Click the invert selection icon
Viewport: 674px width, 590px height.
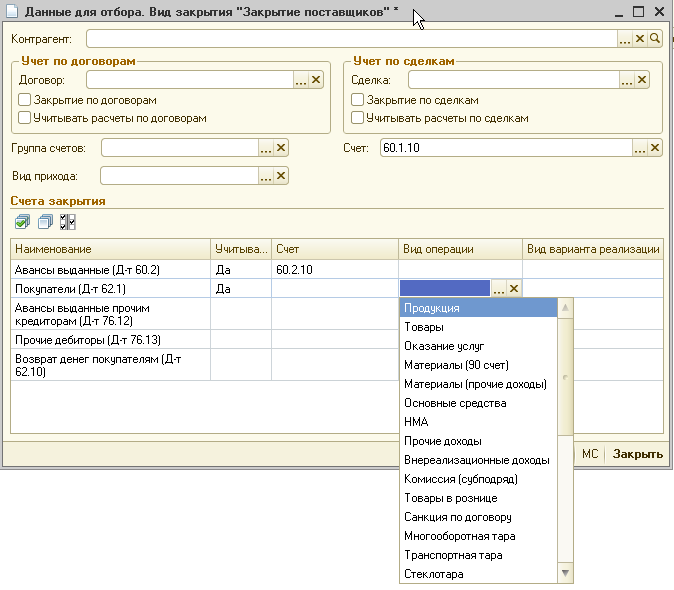[67, 221]
